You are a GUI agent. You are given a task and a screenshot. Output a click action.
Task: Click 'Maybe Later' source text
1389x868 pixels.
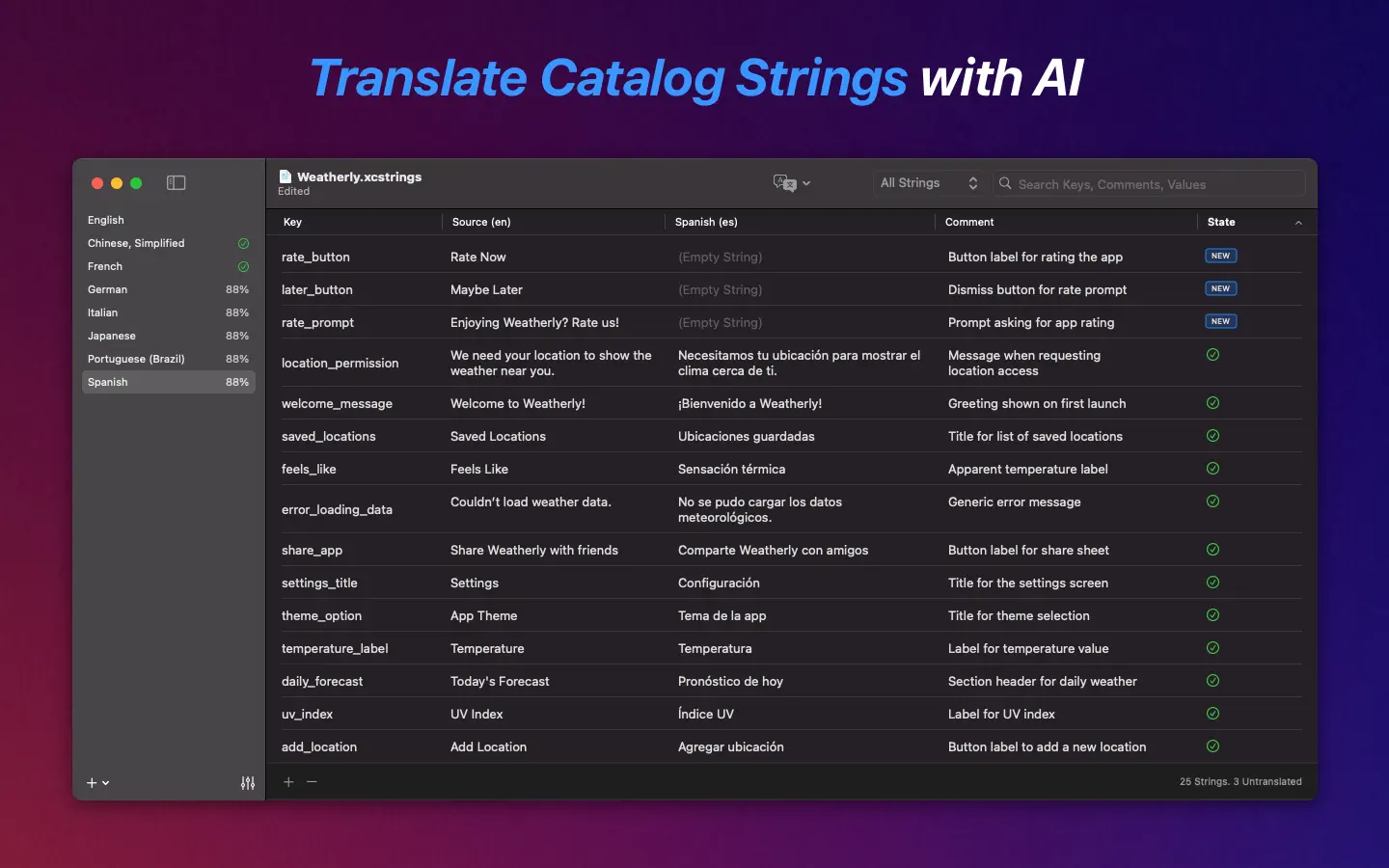[486, 289]
